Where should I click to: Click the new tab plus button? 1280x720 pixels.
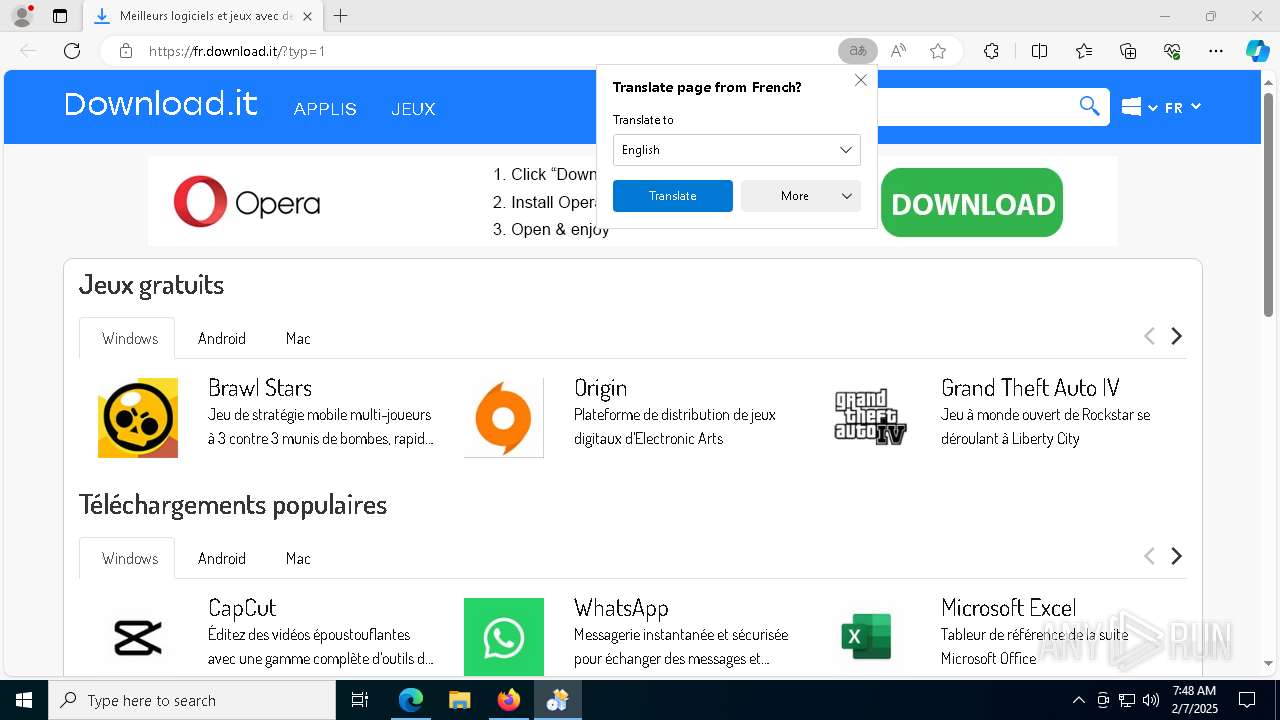[341, 16]
